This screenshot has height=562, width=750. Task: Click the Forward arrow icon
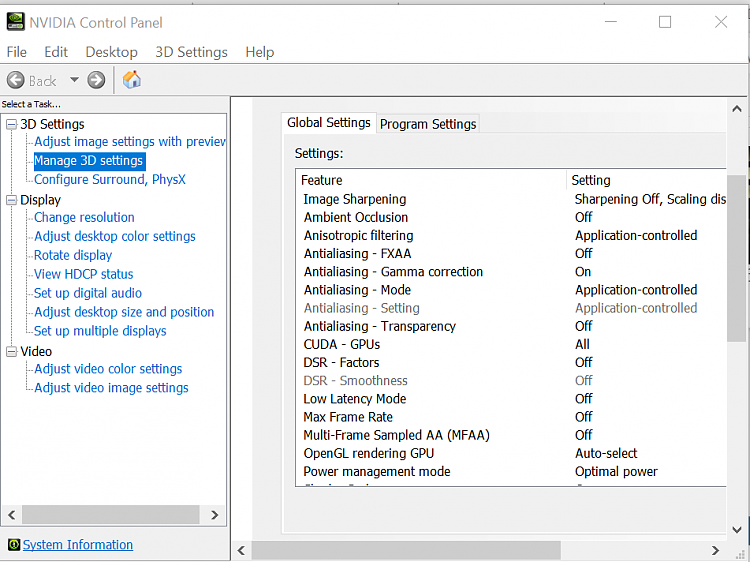(x=96, y=80)
